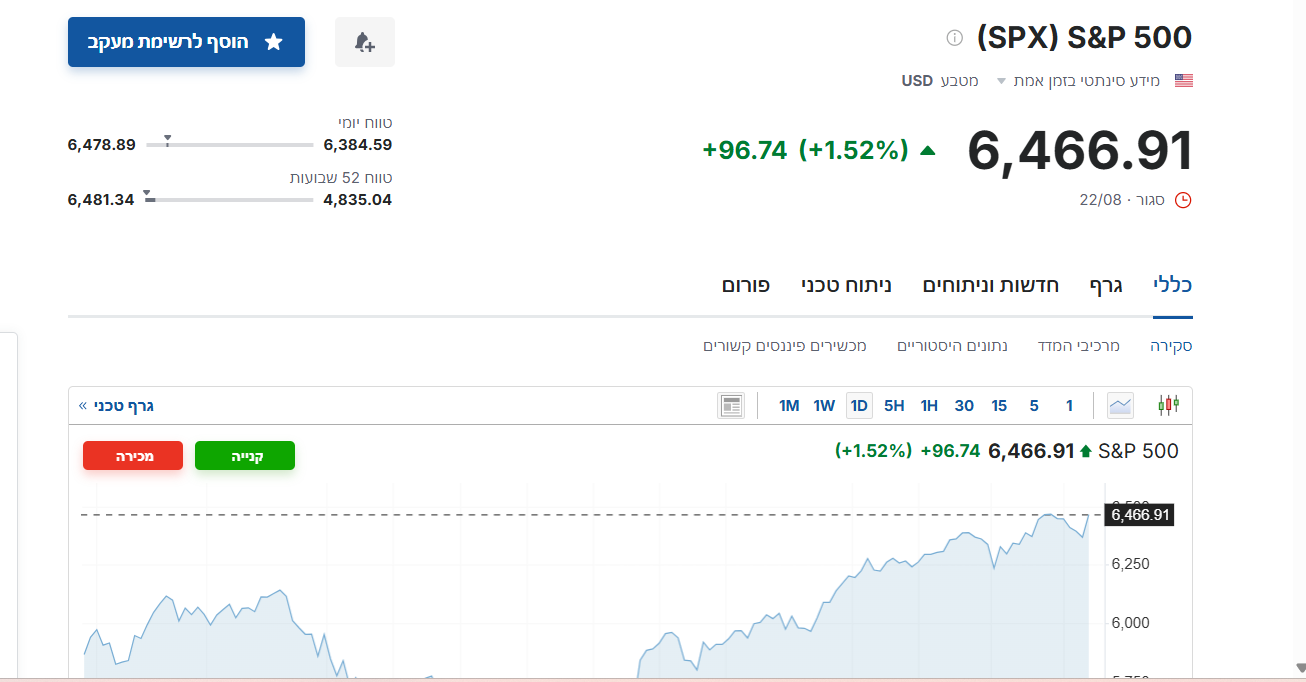Click the daily range slider bar
This screenshot has height=682, width=1306.
(229, 145)
